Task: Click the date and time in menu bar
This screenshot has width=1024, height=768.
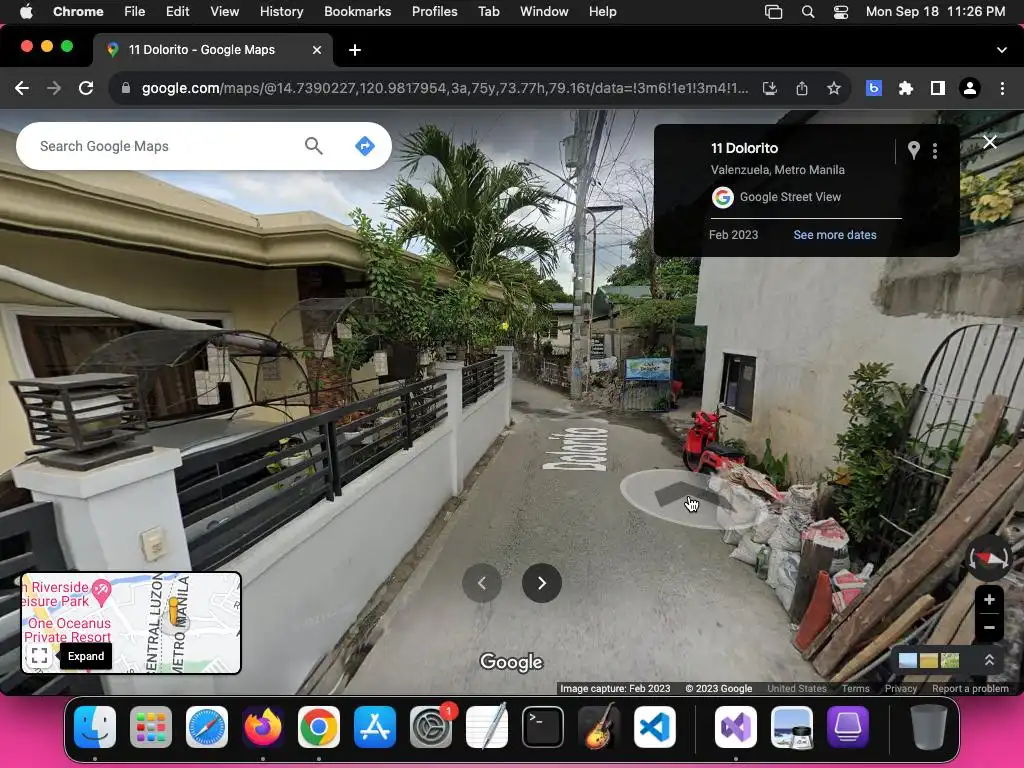Action: point(935,11)
